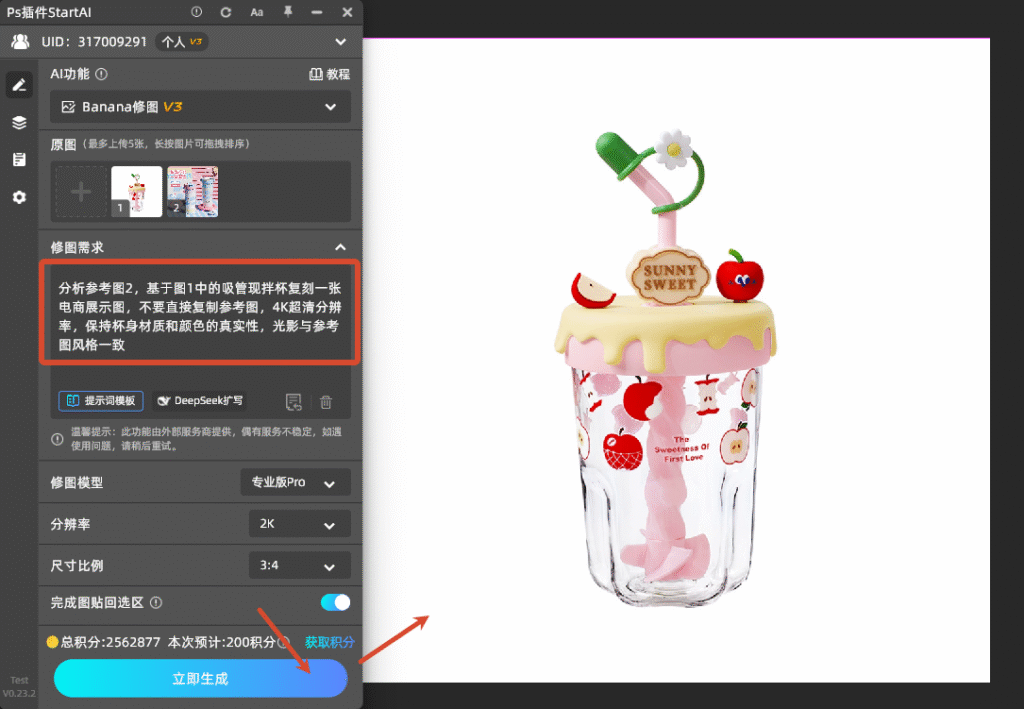Open the 获取积分 link

click(x=329, y=643)
